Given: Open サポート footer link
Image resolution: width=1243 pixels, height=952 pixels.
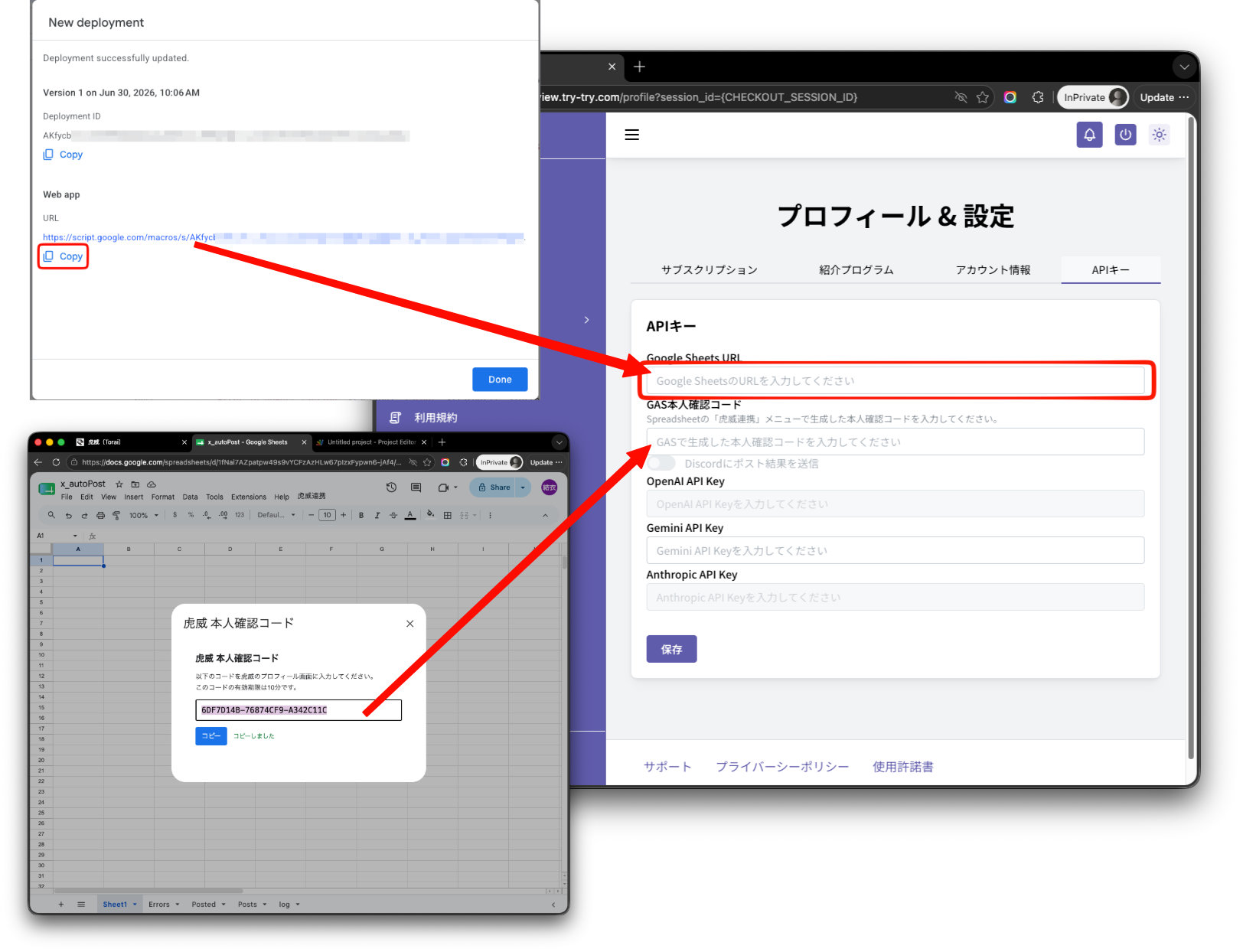Looking at the screenshot, I should pos(667,767).
